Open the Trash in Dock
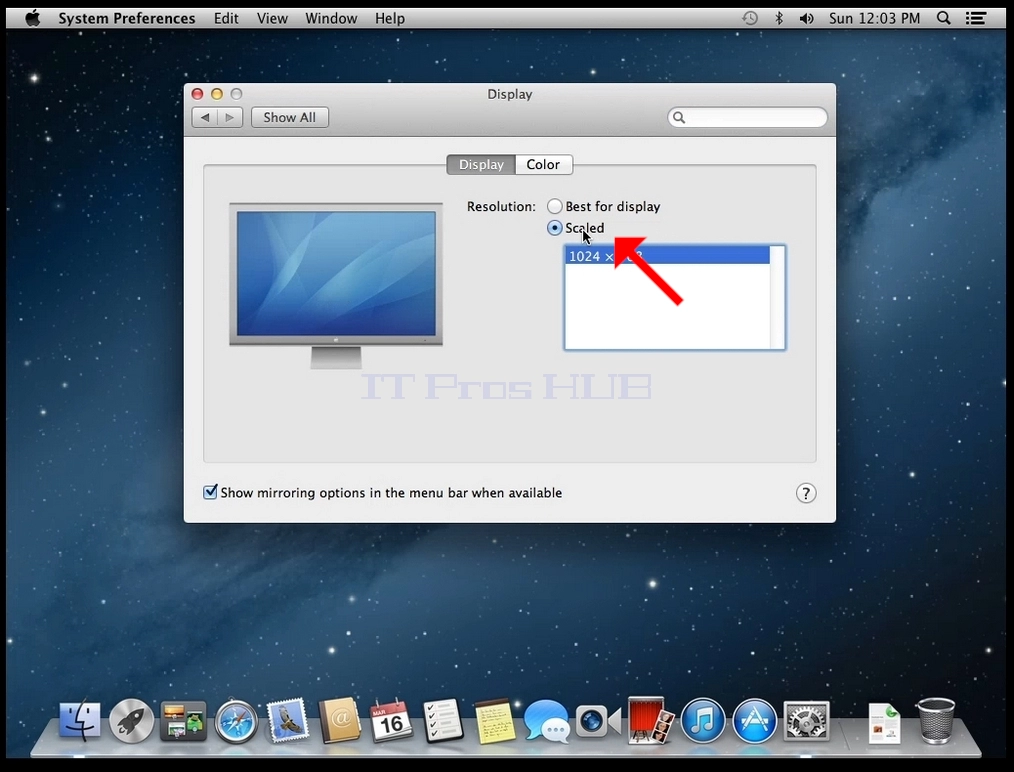1014x772 pixels. (935, 720)
